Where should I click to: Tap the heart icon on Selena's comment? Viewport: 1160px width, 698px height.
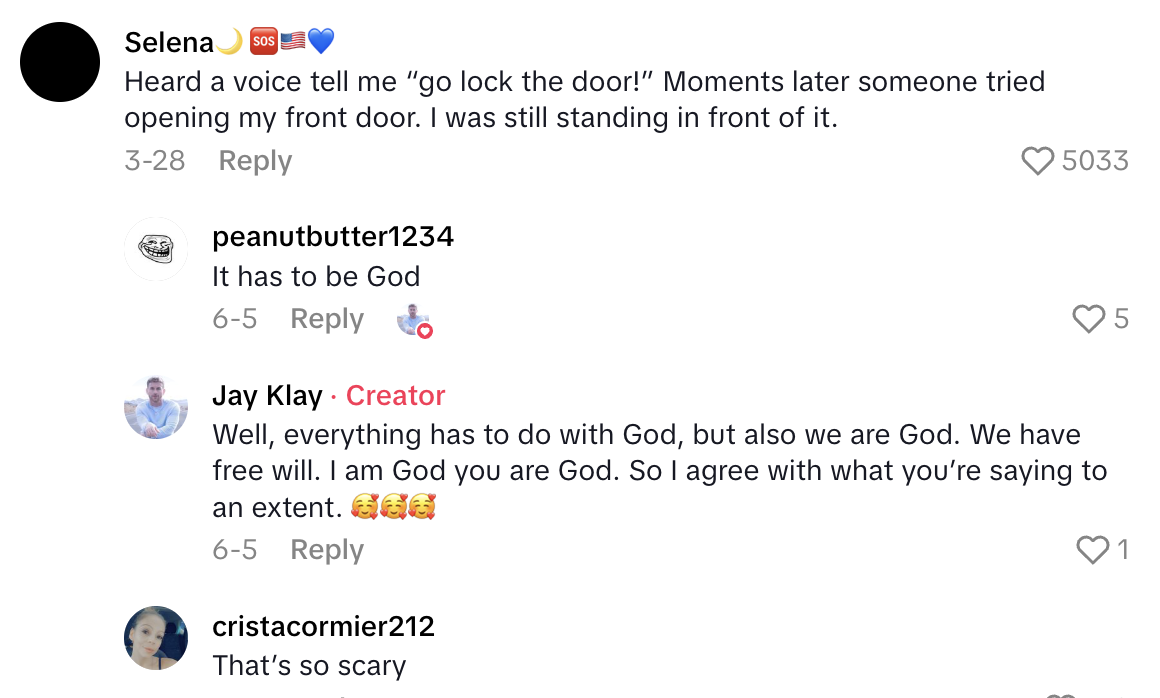1040,160
